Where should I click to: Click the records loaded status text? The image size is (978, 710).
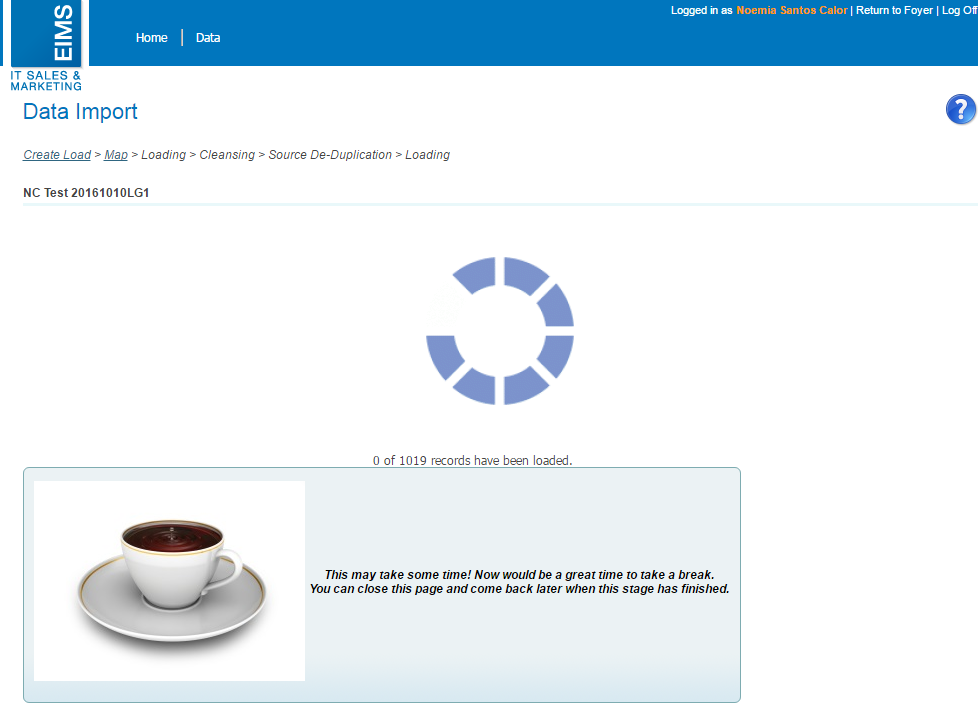click(472, 460)
